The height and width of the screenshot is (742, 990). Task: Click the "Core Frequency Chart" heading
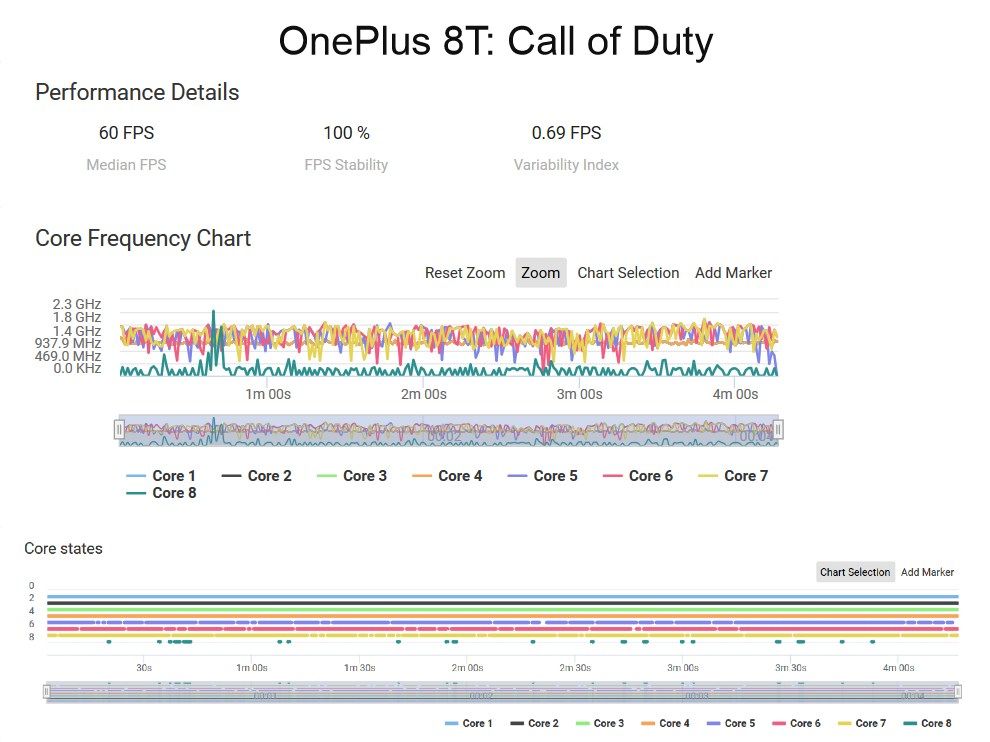(x=143, y=238)
